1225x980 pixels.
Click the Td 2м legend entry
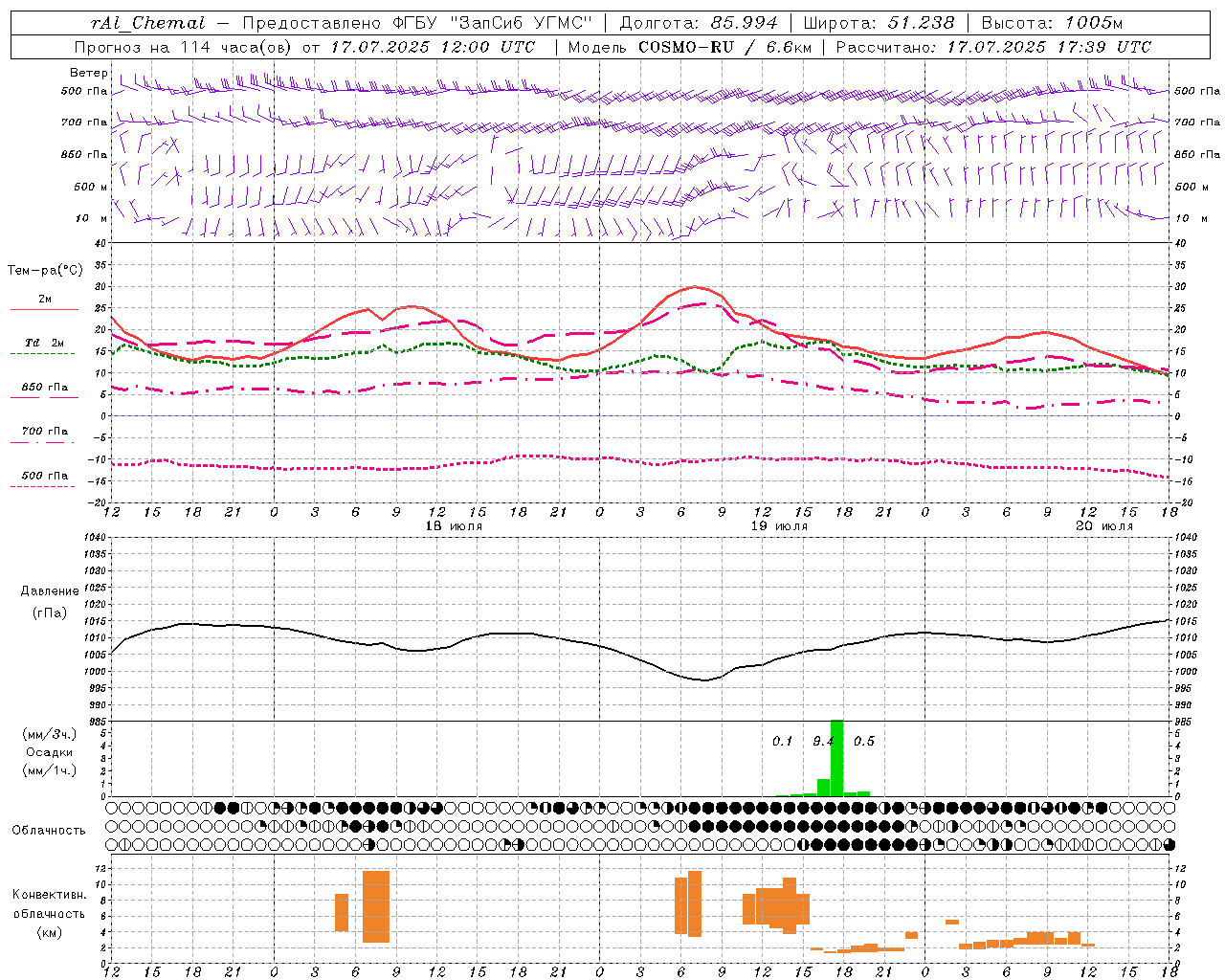[x=44, y=343]
